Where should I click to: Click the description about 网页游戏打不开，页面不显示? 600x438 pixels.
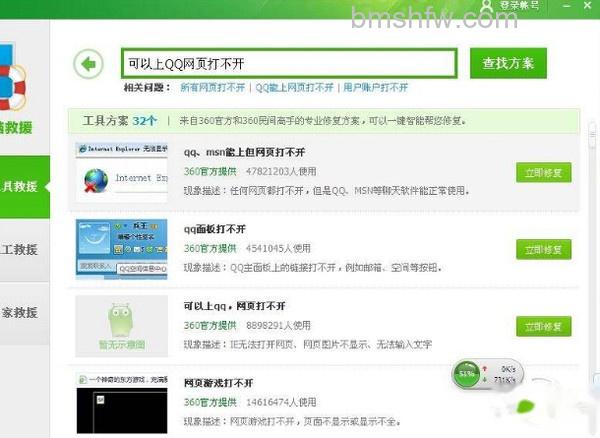tap(292, 422)
